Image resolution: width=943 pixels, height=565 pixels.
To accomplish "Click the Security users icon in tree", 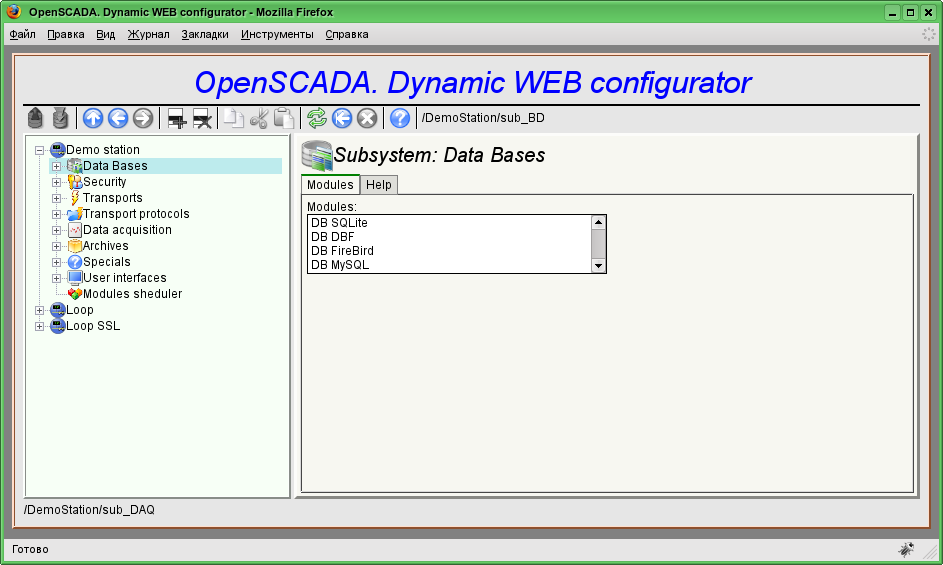I will click(x=75, y=181).
